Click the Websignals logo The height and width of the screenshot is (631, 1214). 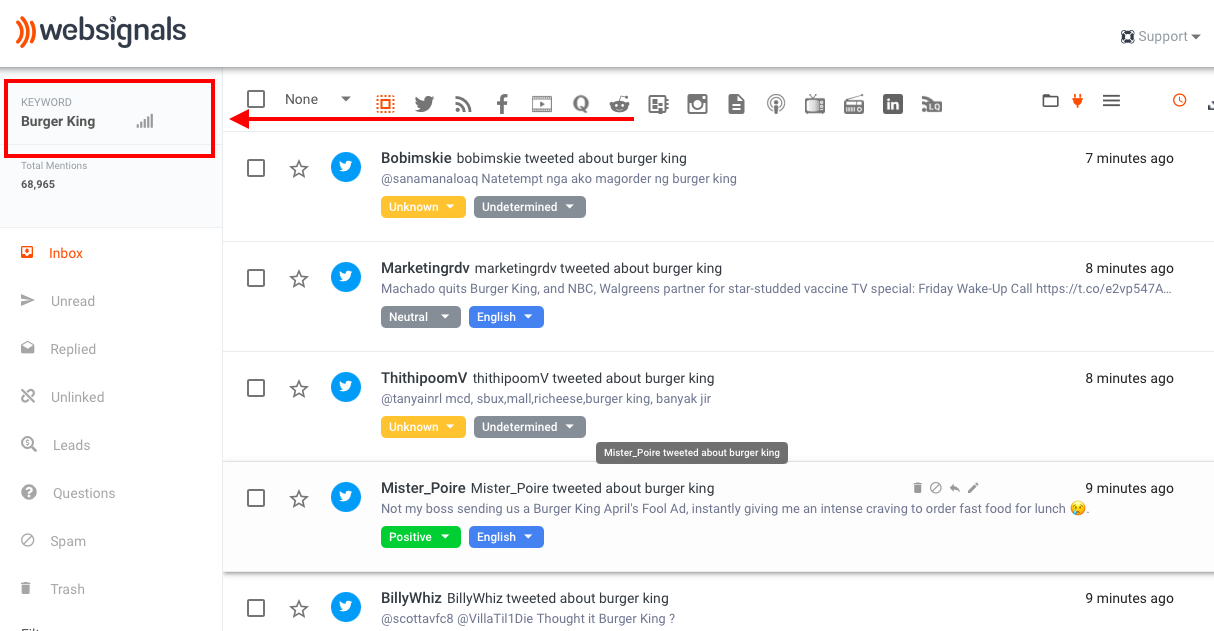pyautogui.click(x=101, y=32)
